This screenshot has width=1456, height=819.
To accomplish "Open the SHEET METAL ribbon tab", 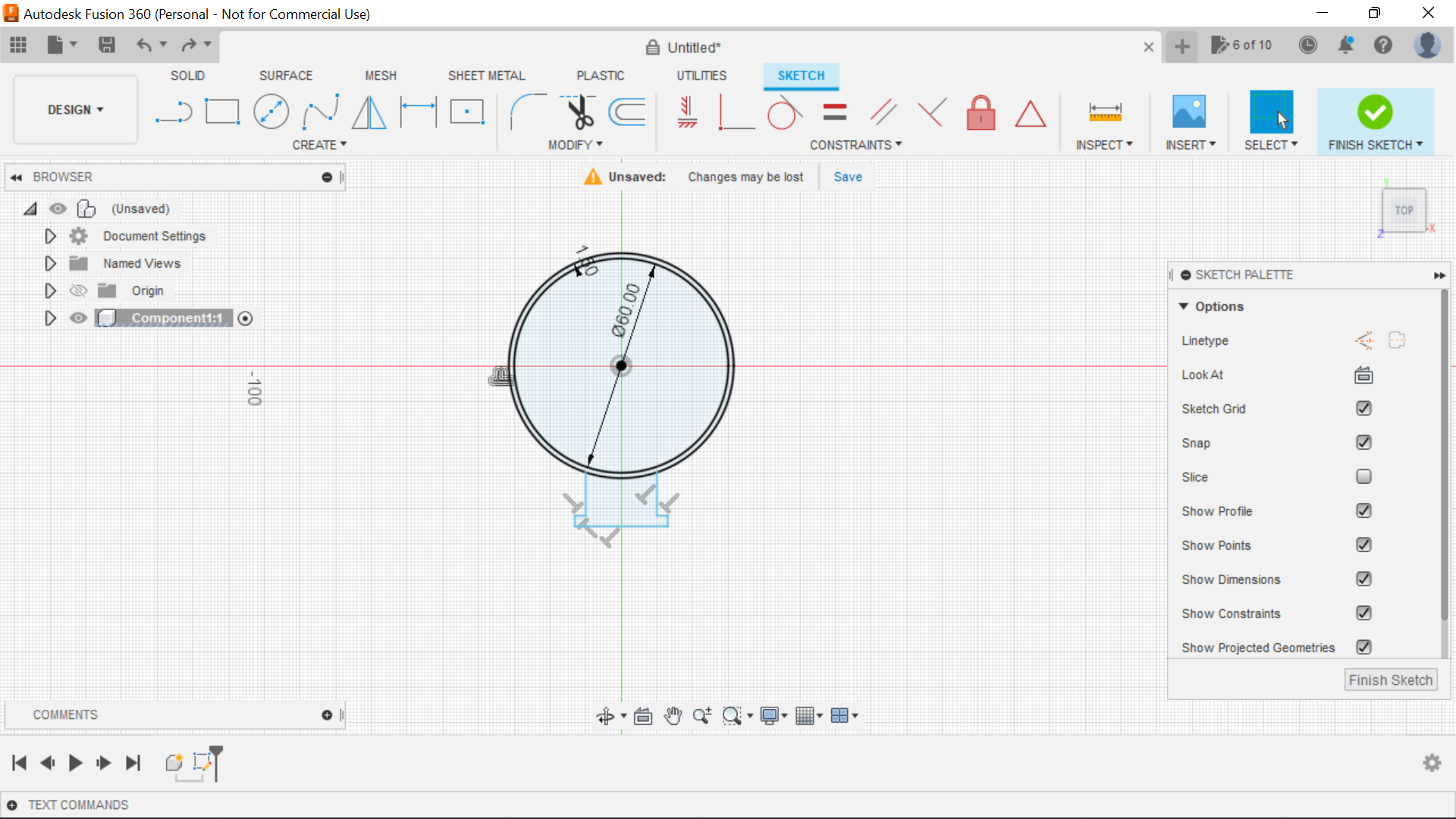I will tap(486, 75).
